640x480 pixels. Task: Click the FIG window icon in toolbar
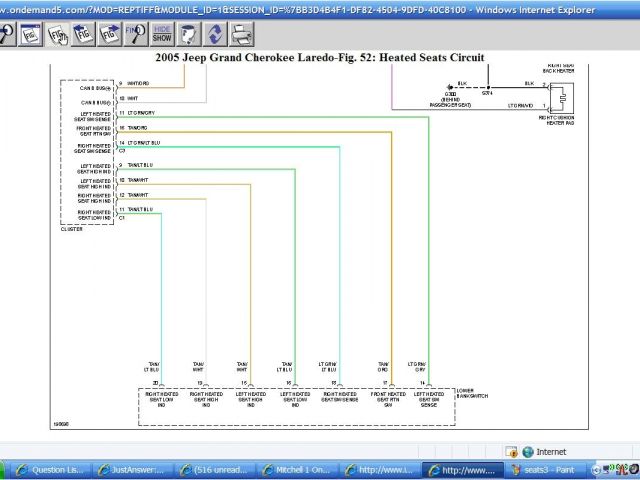click(x=30, y=34)
